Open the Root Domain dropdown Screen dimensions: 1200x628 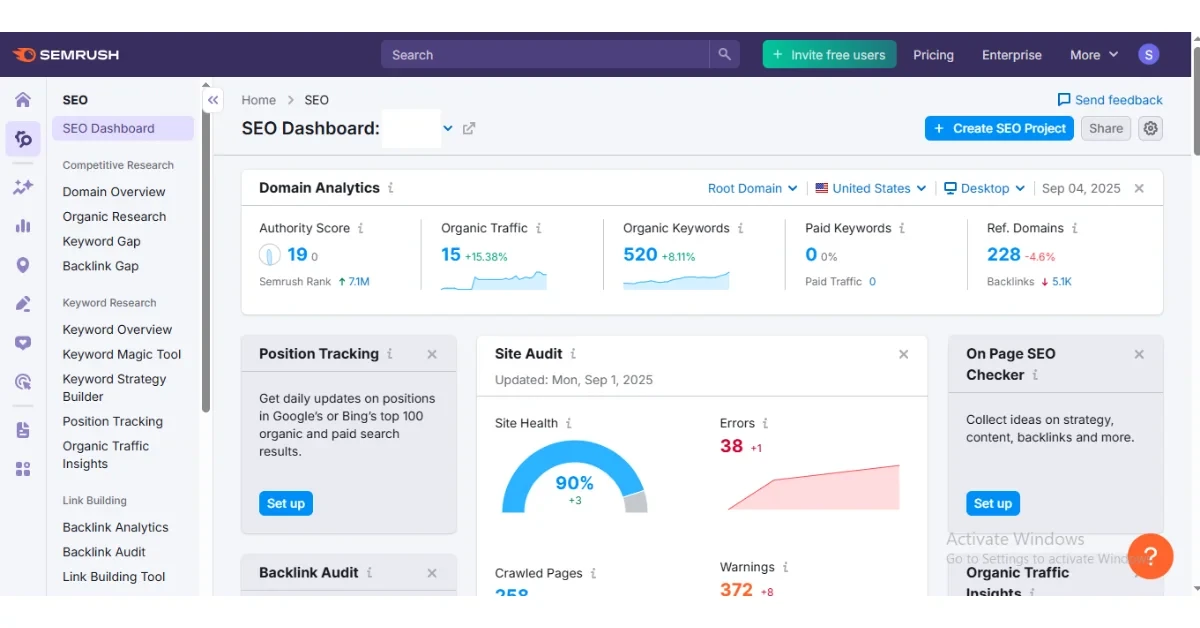pos(753,188)
